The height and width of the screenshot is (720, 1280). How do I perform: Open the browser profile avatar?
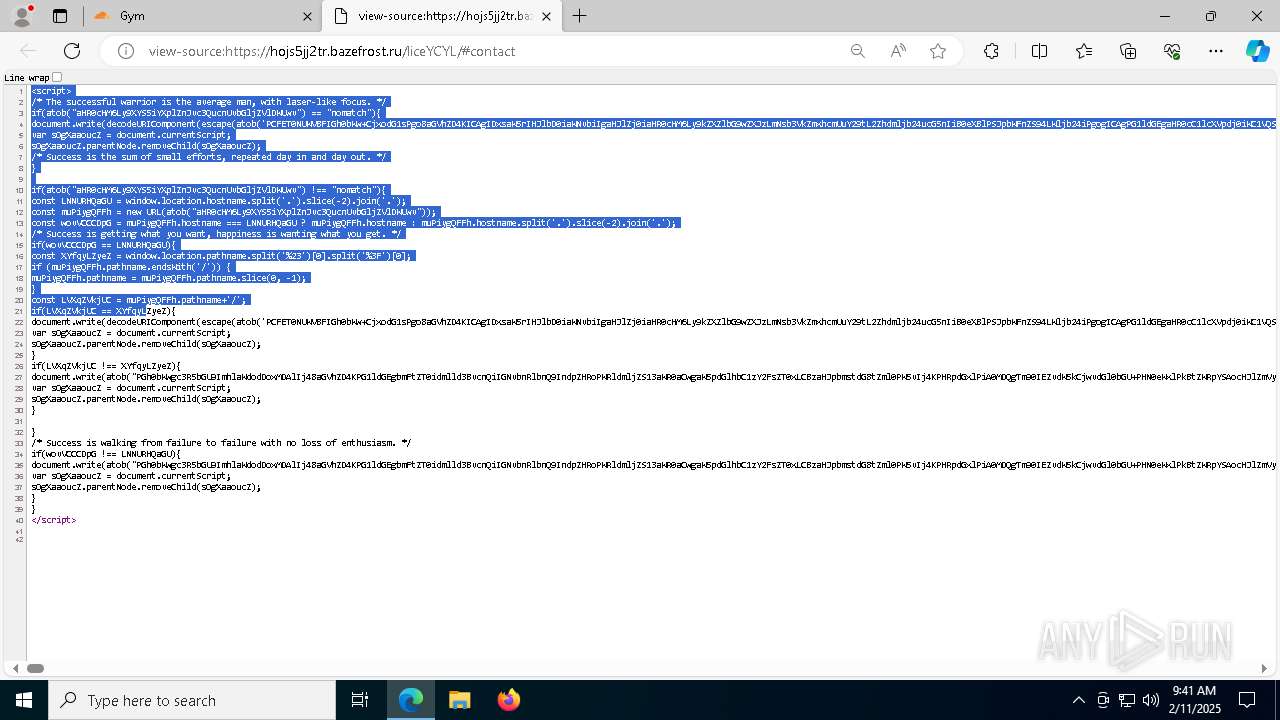(x=21, y=16)
